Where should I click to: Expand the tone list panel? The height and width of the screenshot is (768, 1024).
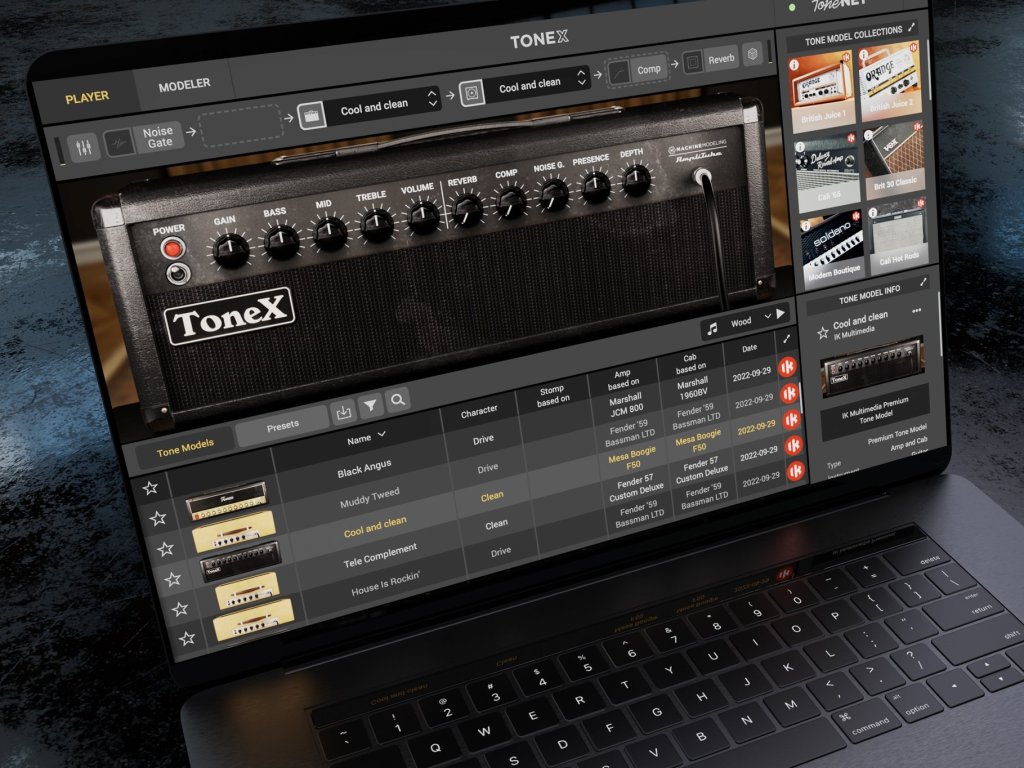[x=786, y=339]
